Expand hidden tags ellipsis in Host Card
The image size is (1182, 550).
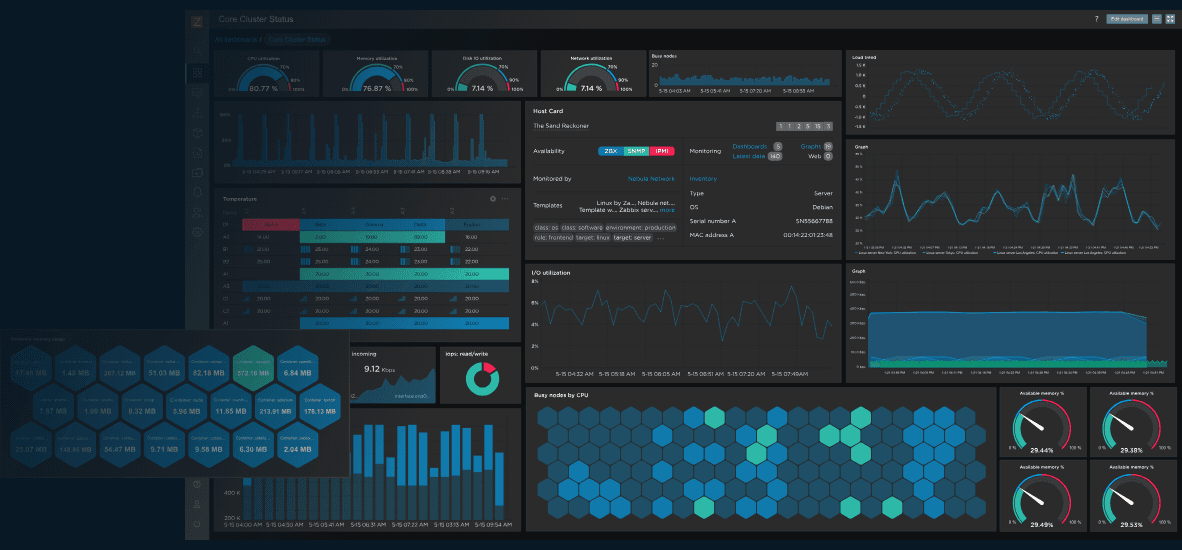point(659,238)
